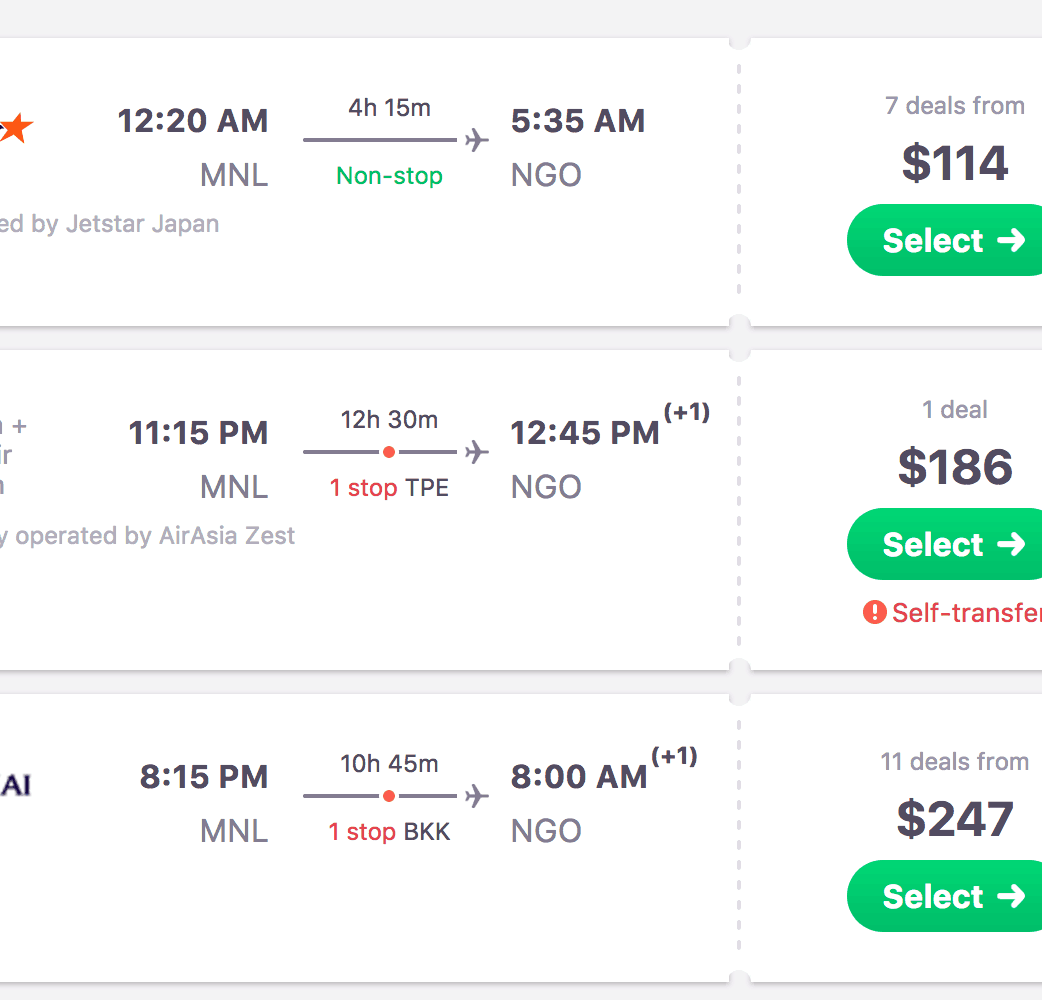Click the 12:45 PM (+1) arrival time
The width and height of the screenshot is (1042, 1000).
[x=585, y=433]
